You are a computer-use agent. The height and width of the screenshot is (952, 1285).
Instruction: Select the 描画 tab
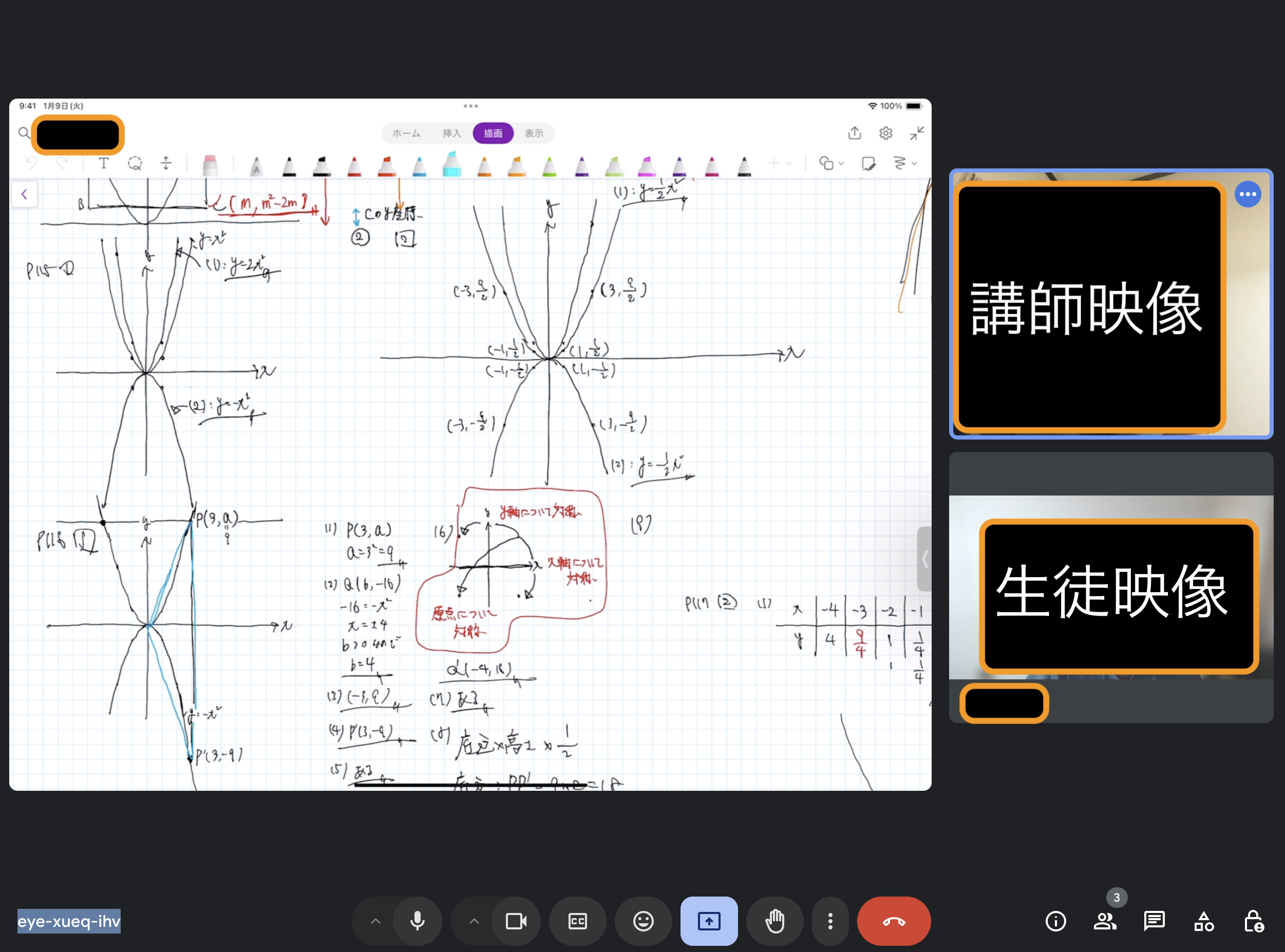click(493, 133)
